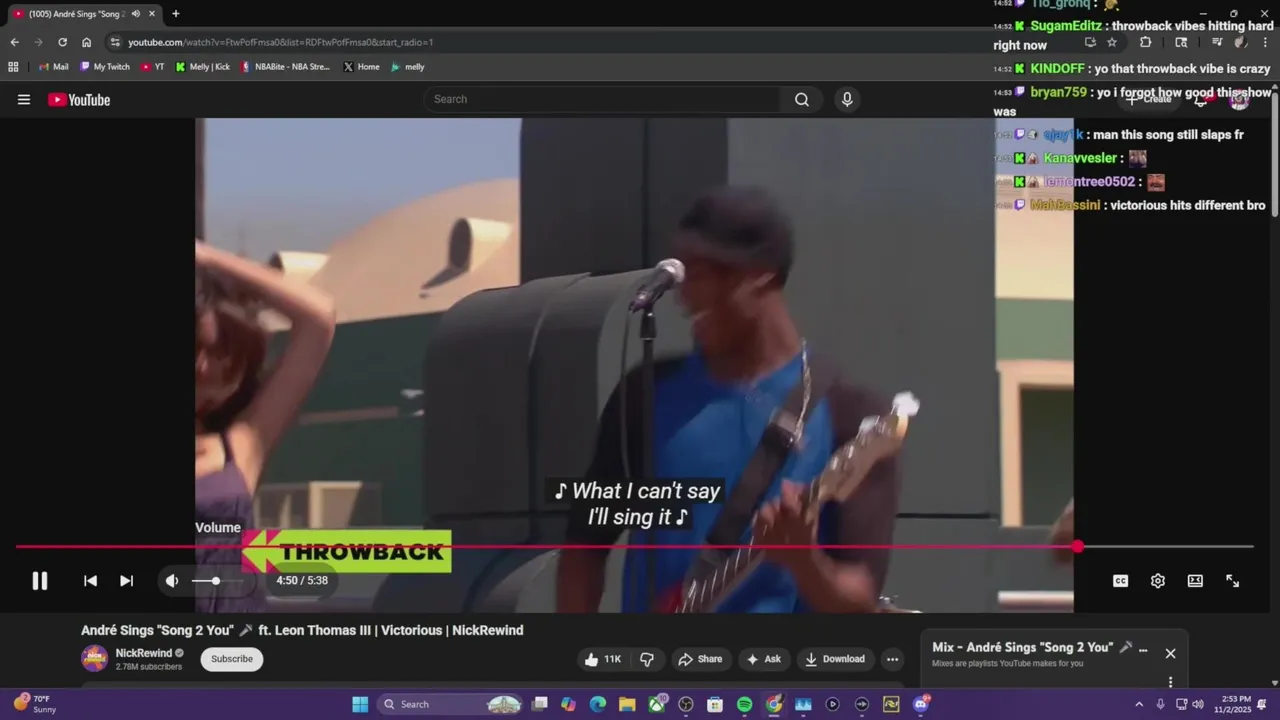Download the video
Screen dimensions: 1280x720
point(835,659)
